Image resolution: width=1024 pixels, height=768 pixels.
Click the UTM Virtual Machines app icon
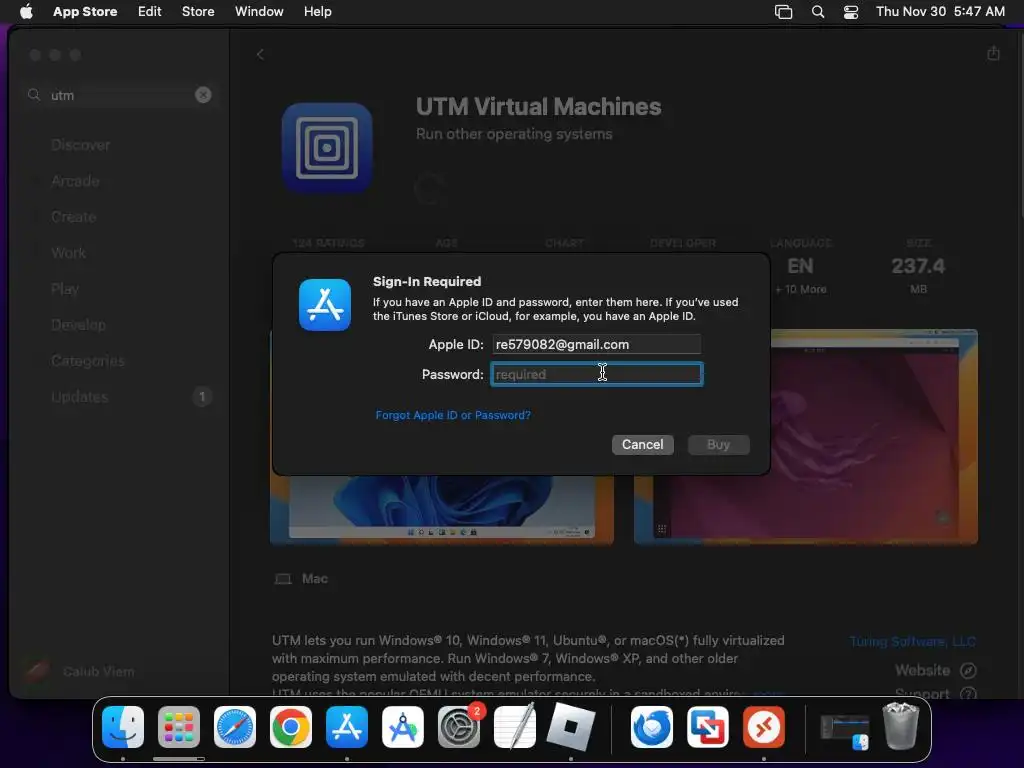[x=327, y=148]
